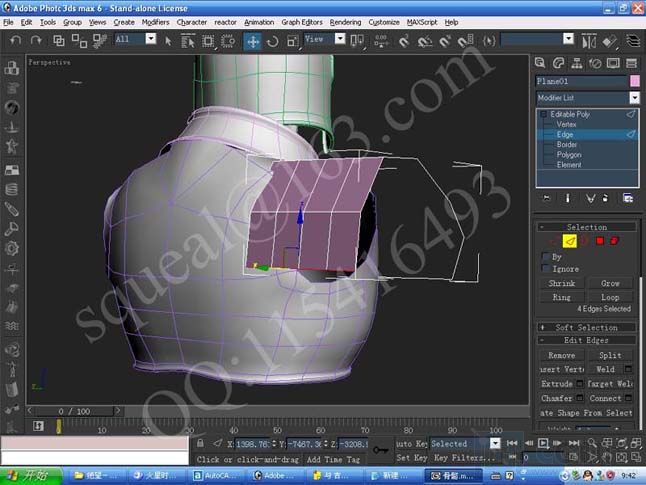Switch to the Modify command panel
The height and width of the screenshot is (485, 646).
coord(558,63)
